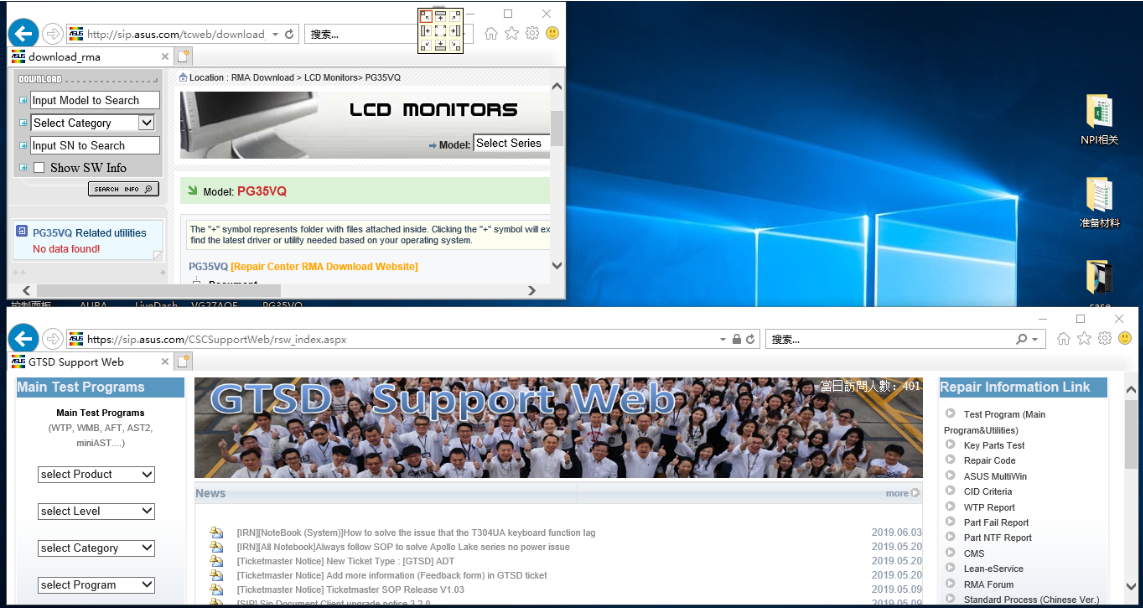Click the SEARCH INFO button
This screenshot has width=1143, height=608.
click(x=123, y=190)
